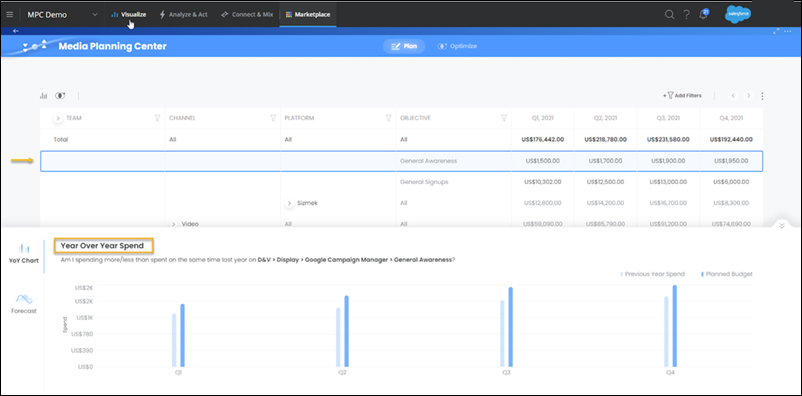Click the US$231,580.00 total cell
Viewport: 802px width, 396px height.
click(x=669, y=139)
